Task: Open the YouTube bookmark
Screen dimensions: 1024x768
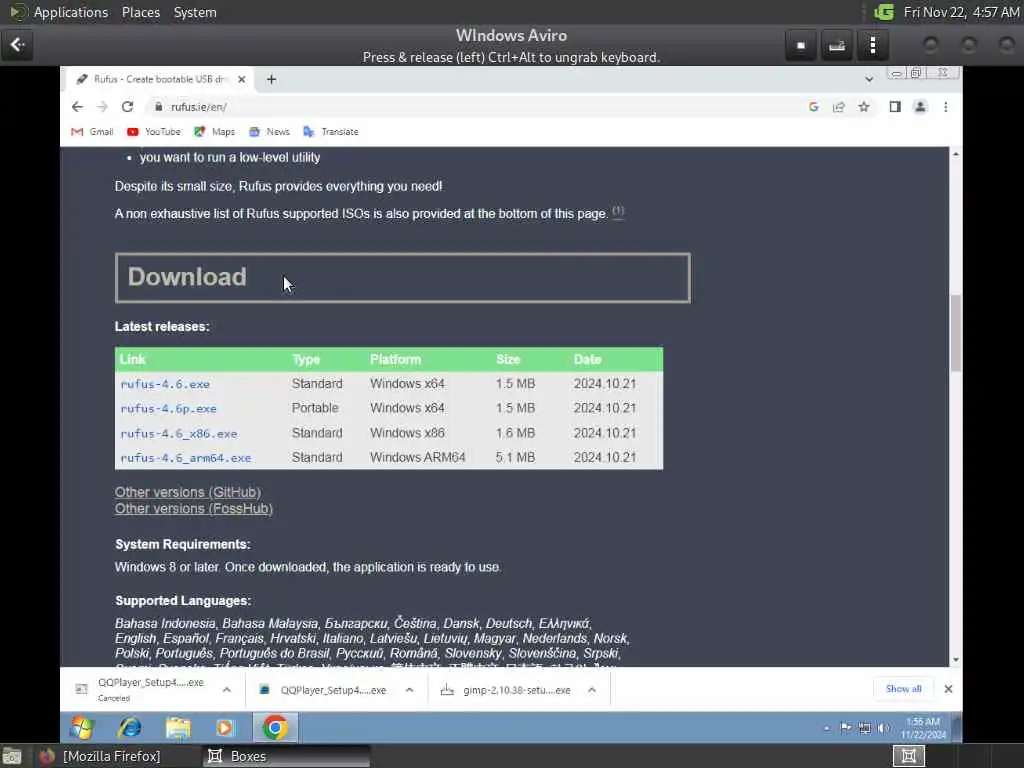Action: (154, 131)
